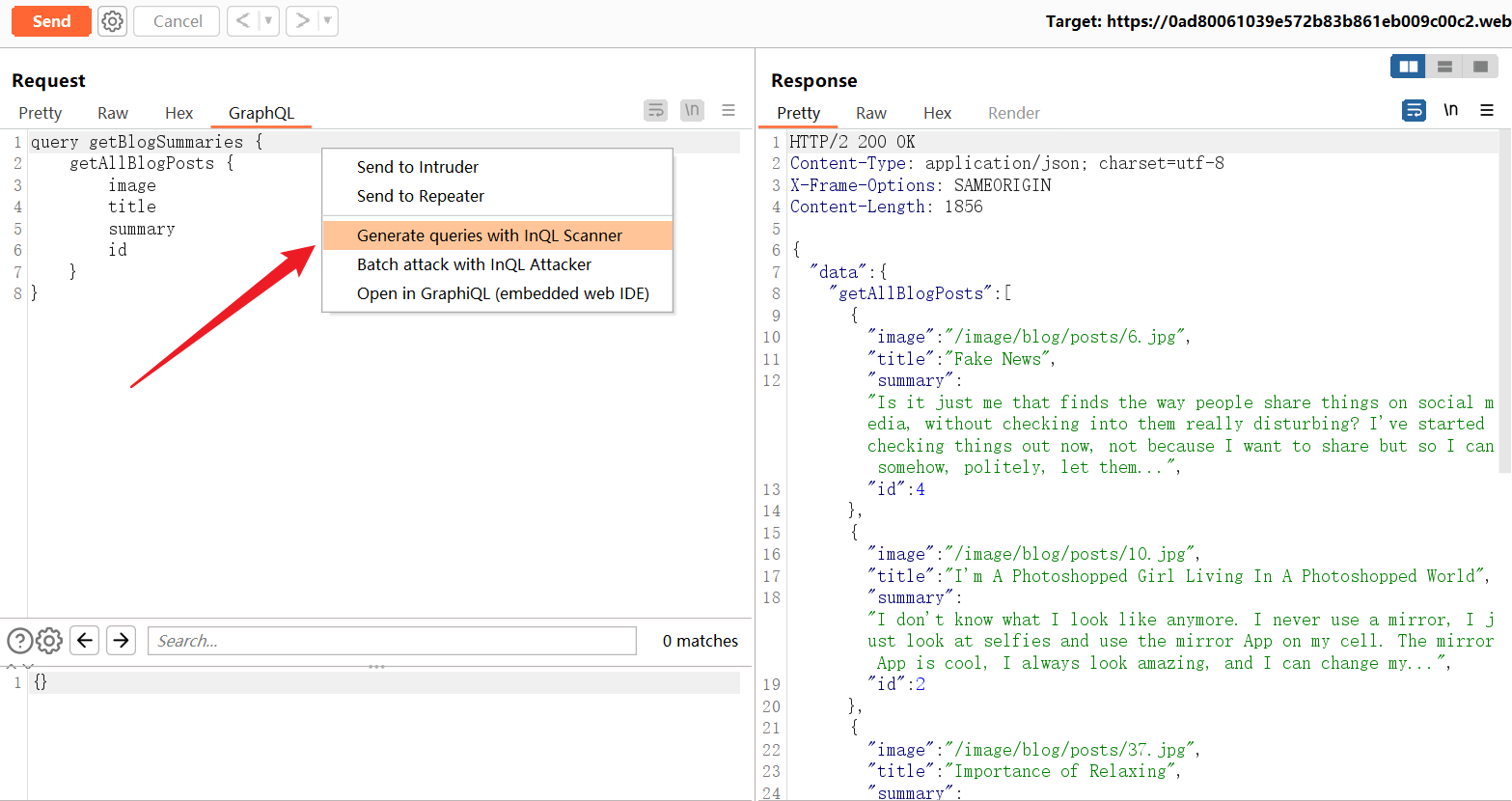The image size is (1512, 801).
Task: Expand the history forward dropdown arrow
Action: (x=328, y=21)
